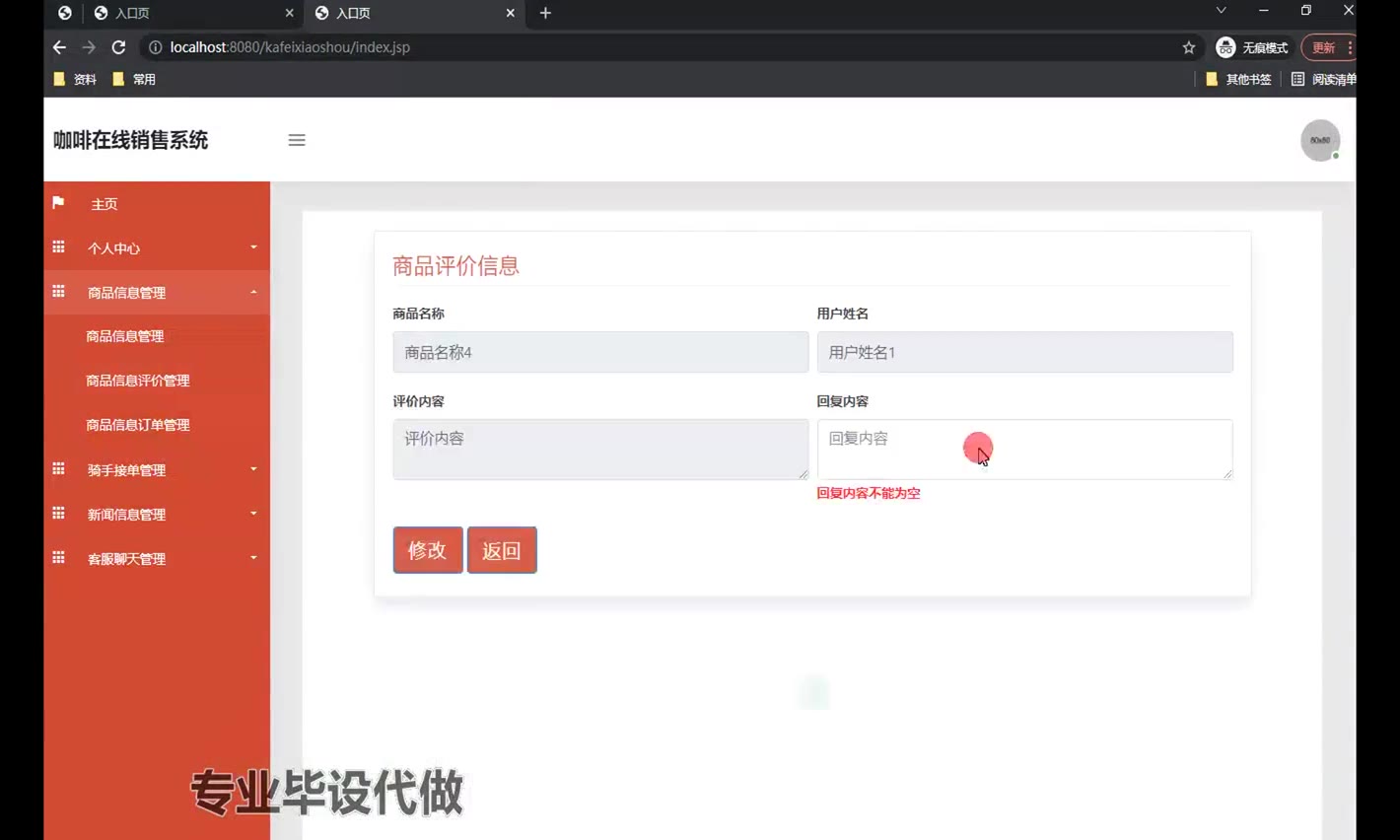This screenshot has width=1400, height=840.
Task: Expand the 个人中心 menu arrow
Action: pyautogui.click(x=253, y=247)
